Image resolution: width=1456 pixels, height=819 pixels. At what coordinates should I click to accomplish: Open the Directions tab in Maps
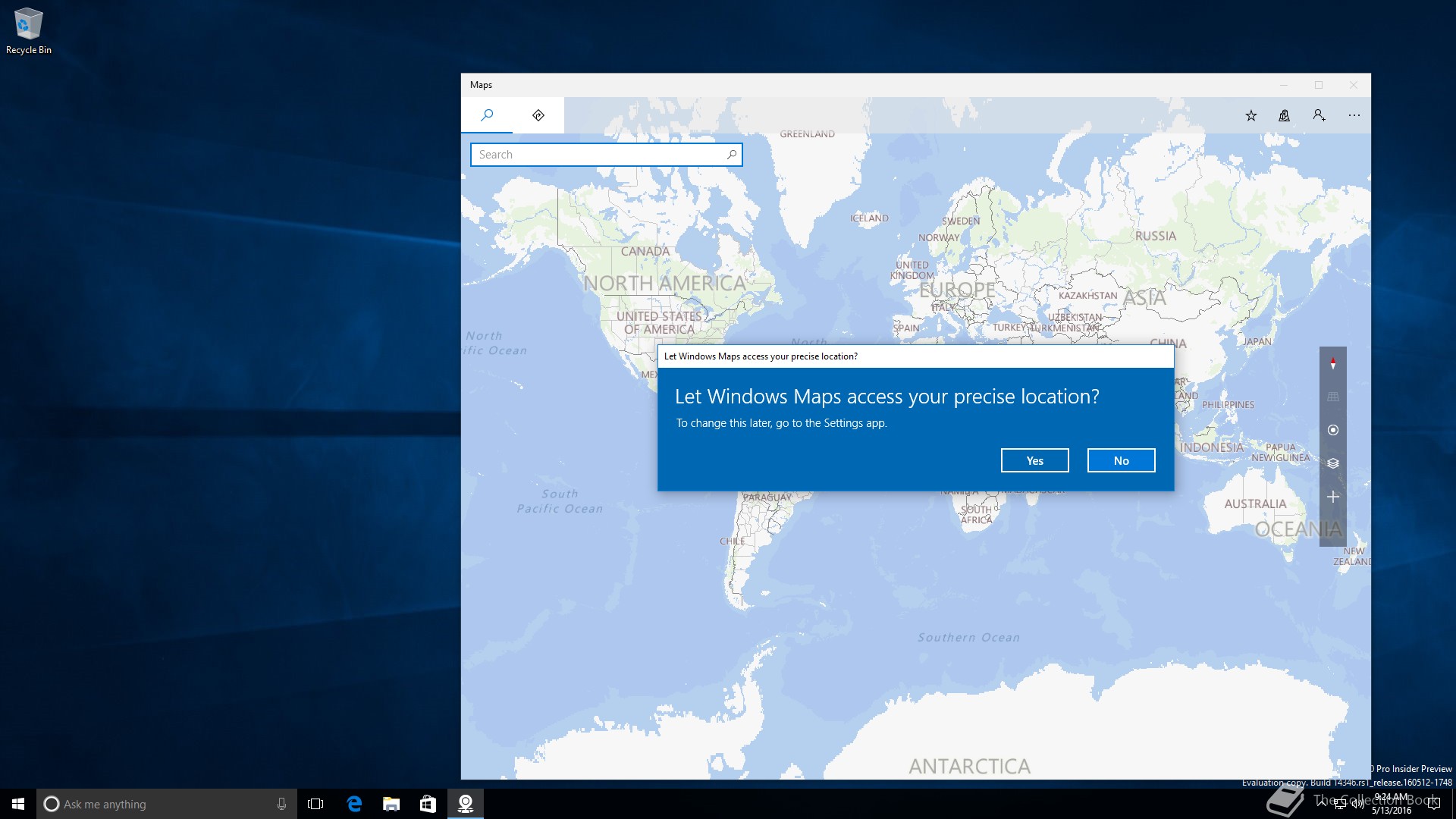538,115
